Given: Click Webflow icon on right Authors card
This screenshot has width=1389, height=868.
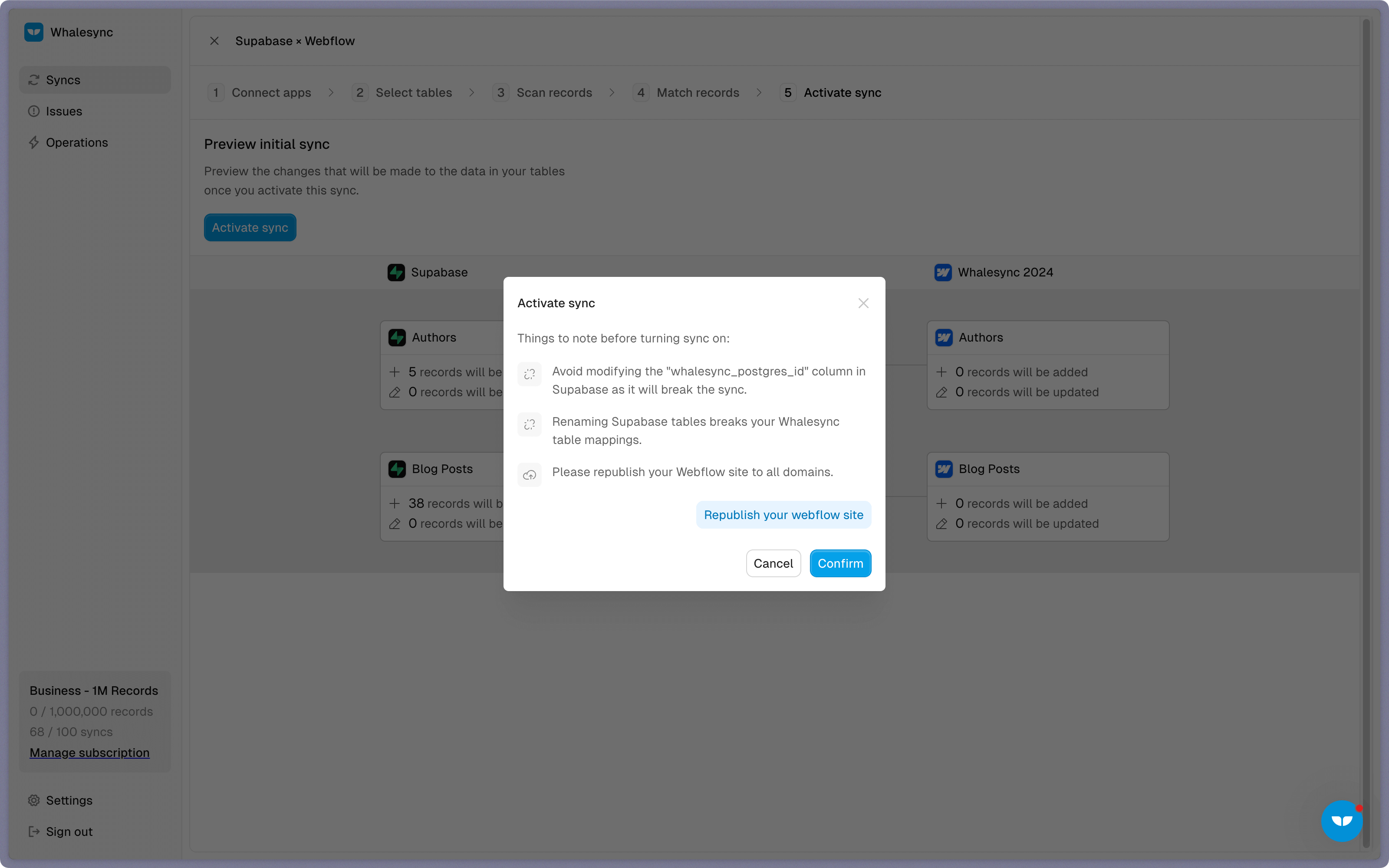Looking at the screenshot, I should [944, 338].
